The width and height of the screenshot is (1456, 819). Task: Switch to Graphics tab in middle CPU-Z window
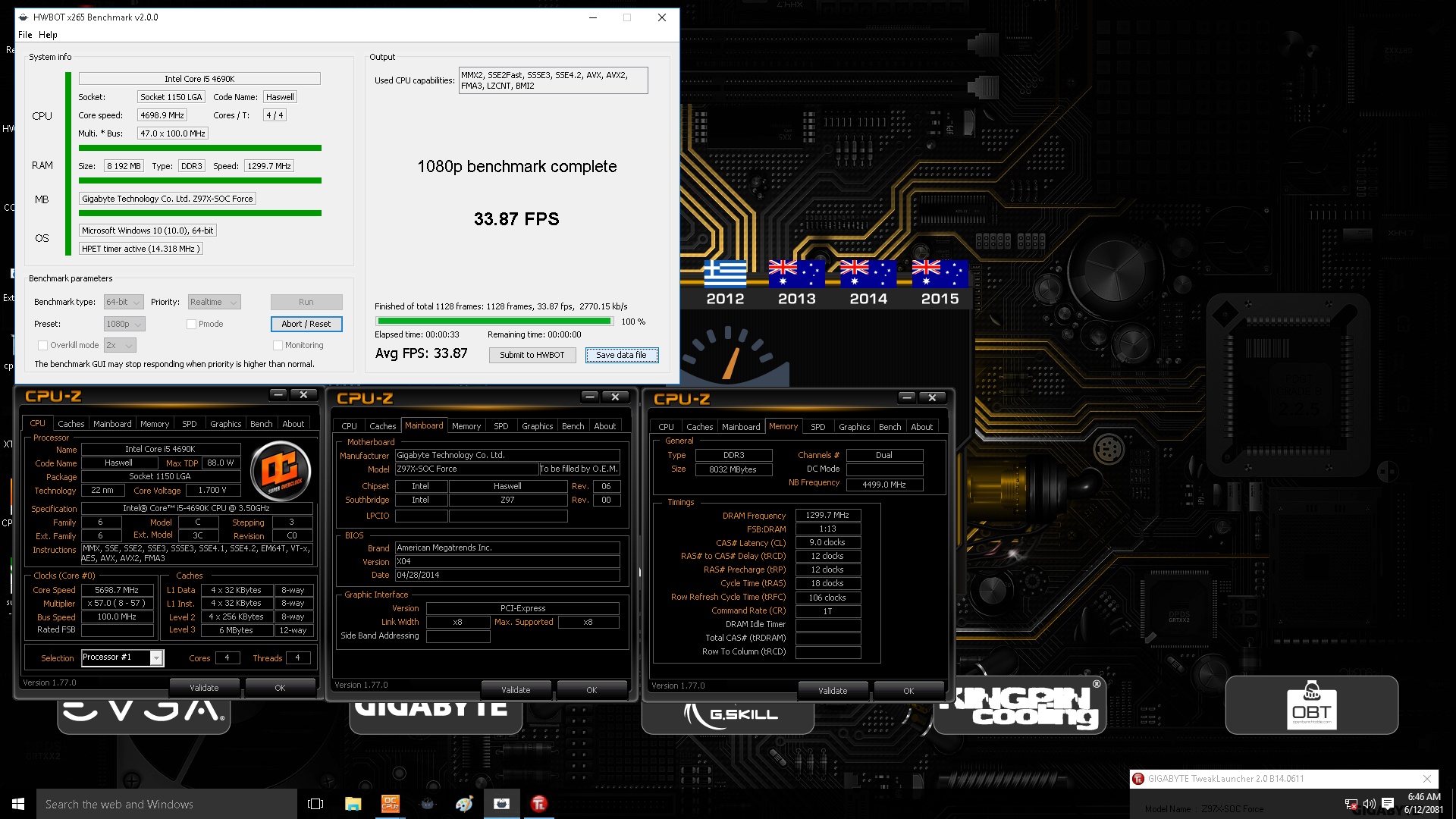[x=538, y=426]
